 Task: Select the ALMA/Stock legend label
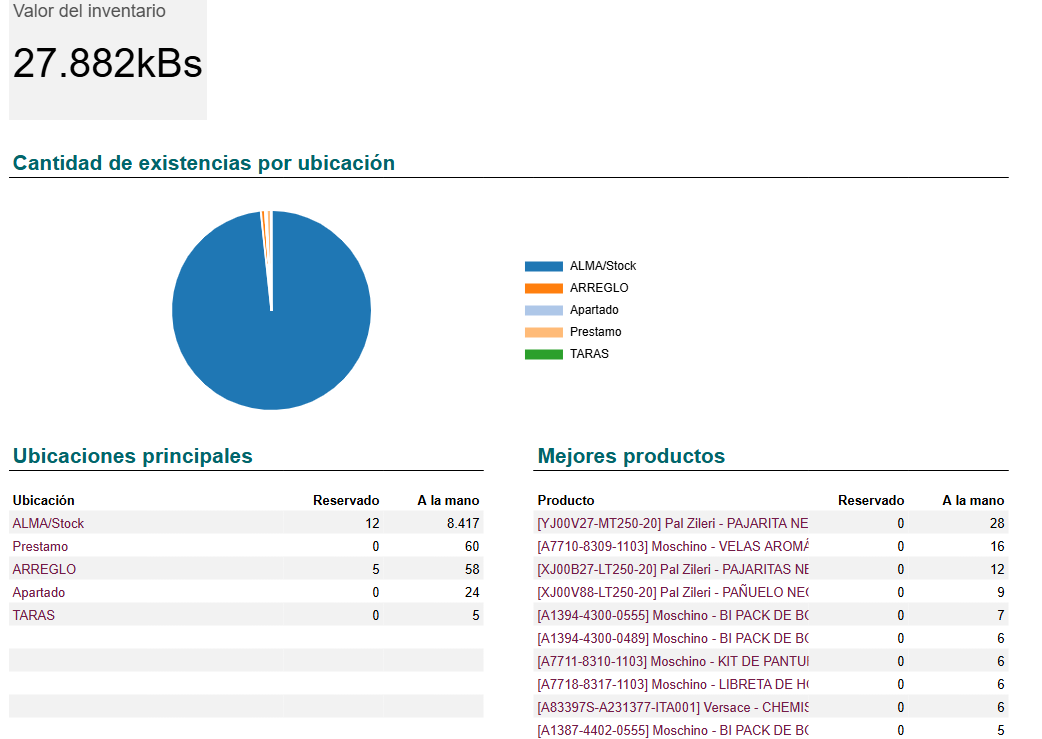tap(603, 266)
